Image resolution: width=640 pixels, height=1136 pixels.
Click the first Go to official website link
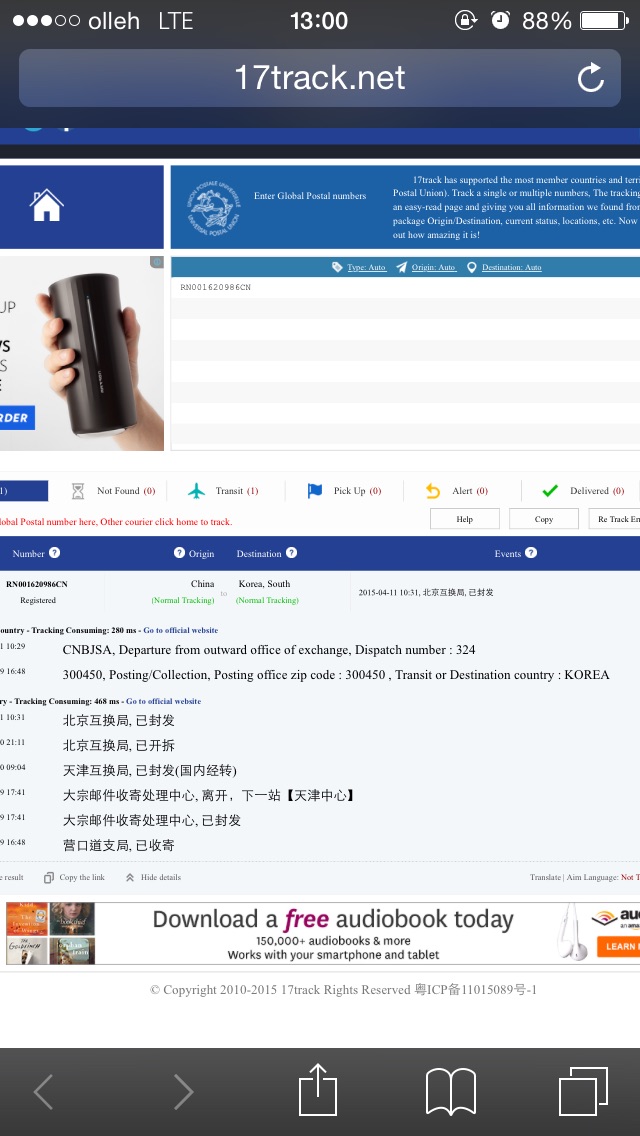click(x=180, y=630)
